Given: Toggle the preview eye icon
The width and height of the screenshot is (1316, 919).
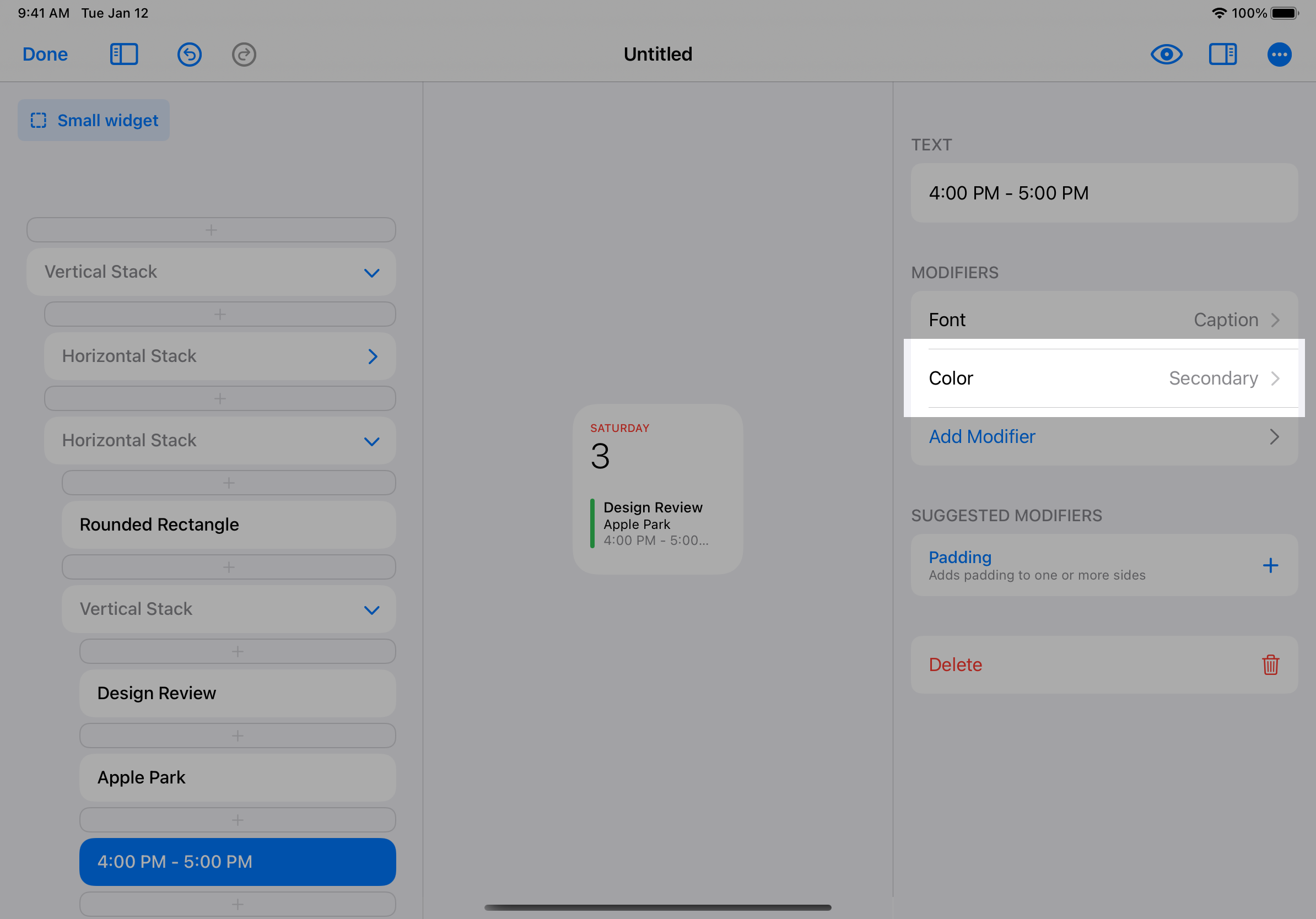Looking at the screenshot, I should 1167,55.
